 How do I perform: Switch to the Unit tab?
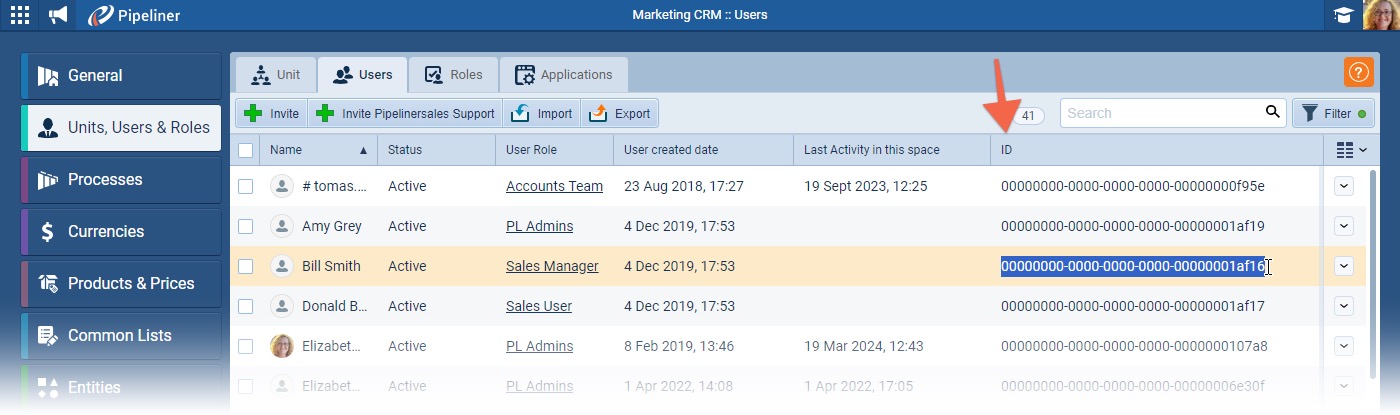pyautogui.click(x=276, y=75)
